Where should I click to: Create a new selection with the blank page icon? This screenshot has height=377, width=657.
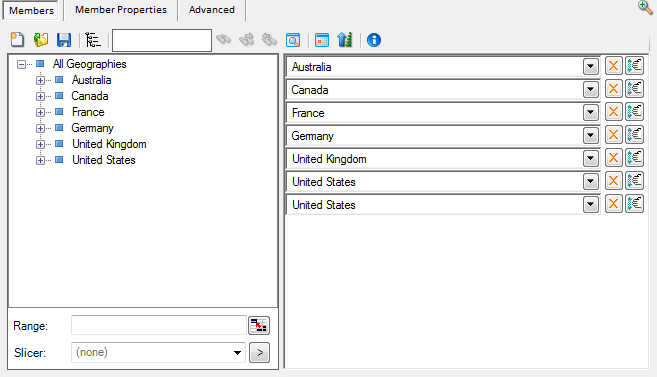[17, 40]
